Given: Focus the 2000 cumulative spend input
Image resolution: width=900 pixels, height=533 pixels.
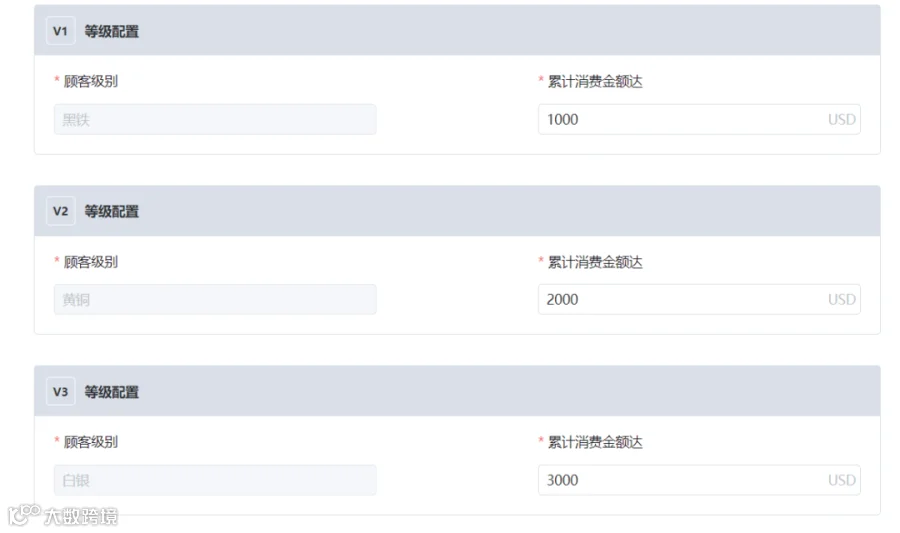Looking at the screenshot, I should tap(699, 299).
